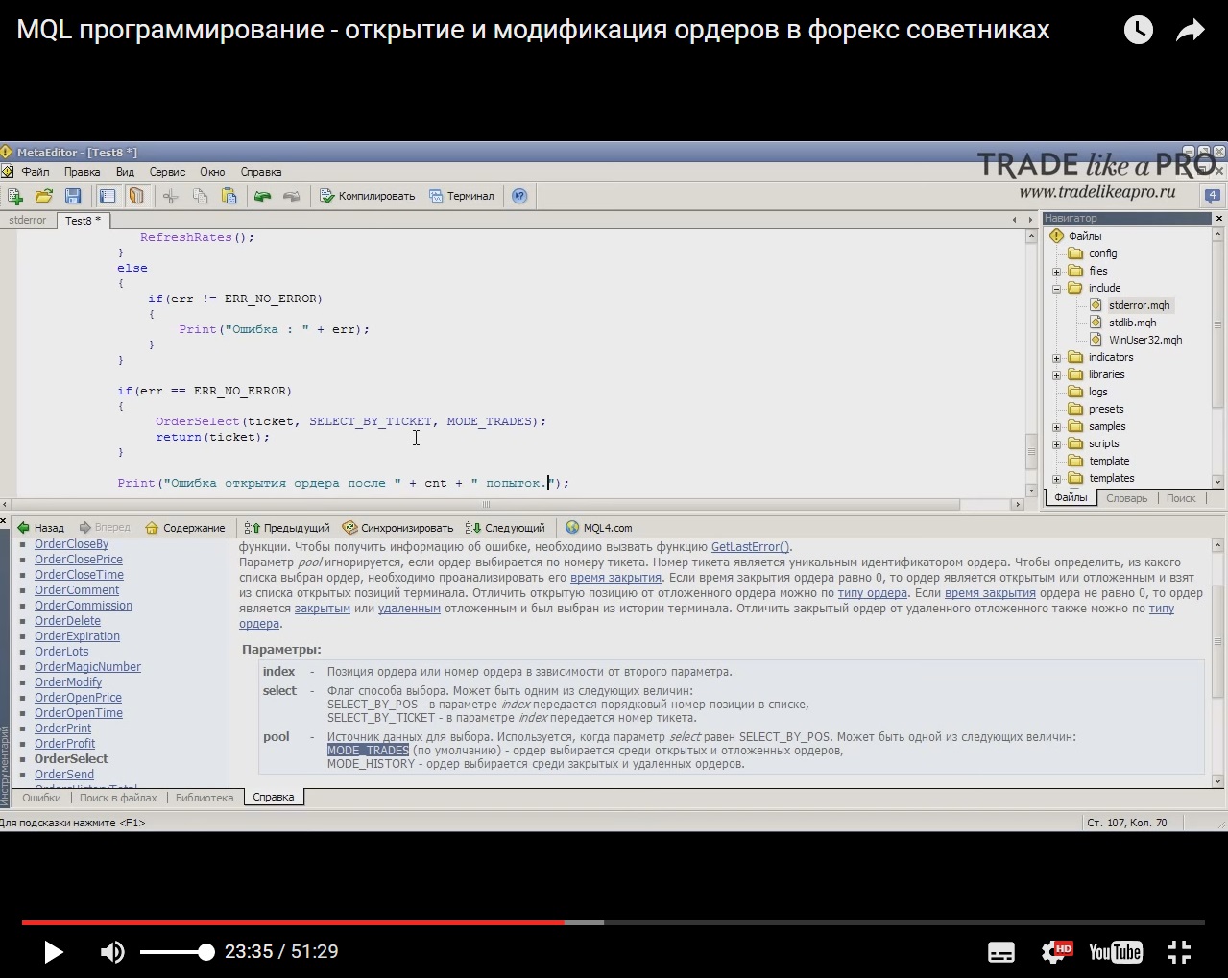Switch to the Словарь tab in Navigator

pos(1126,498)
